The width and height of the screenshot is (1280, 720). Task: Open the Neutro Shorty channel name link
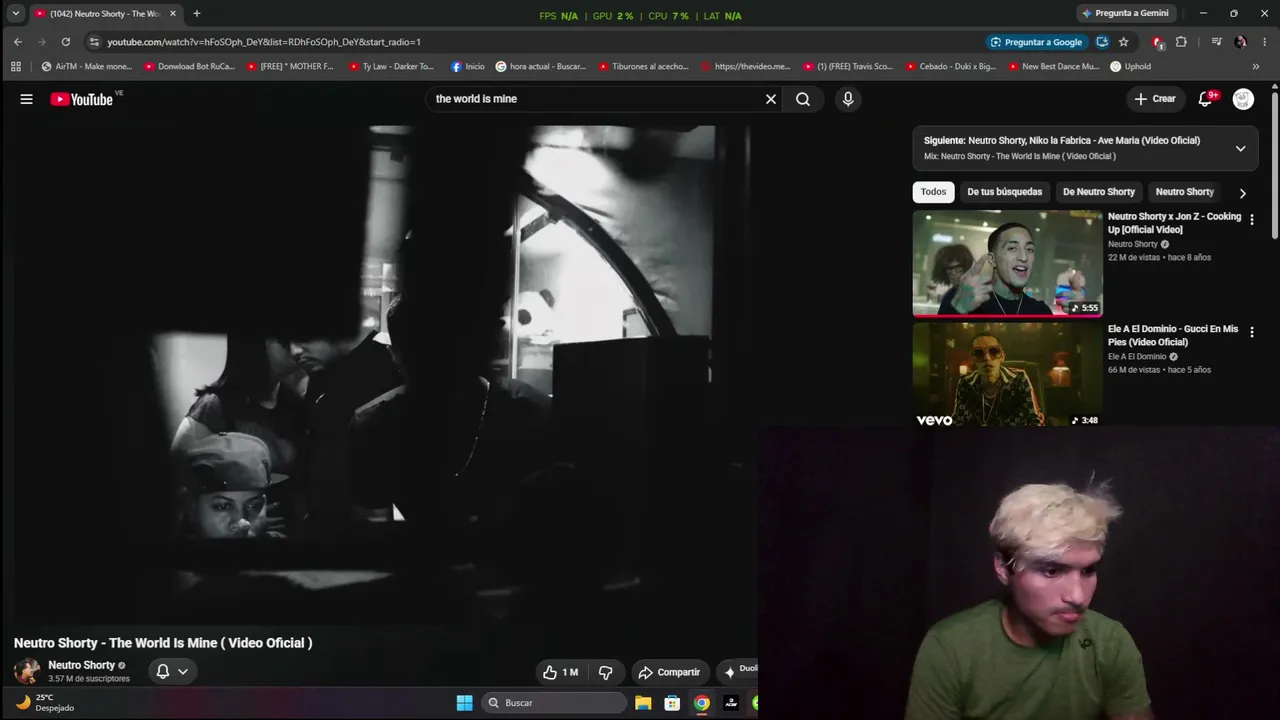(82, 665)
